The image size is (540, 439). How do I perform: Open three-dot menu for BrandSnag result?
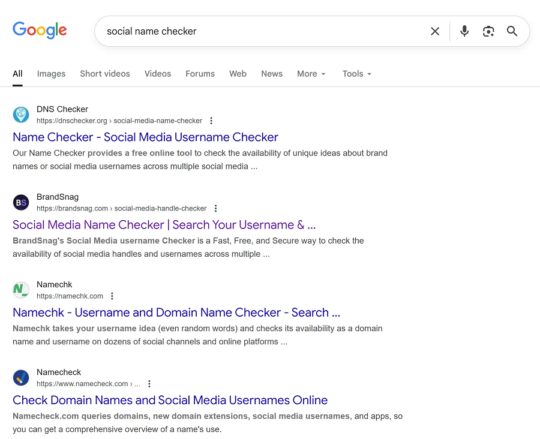[216, 208]
